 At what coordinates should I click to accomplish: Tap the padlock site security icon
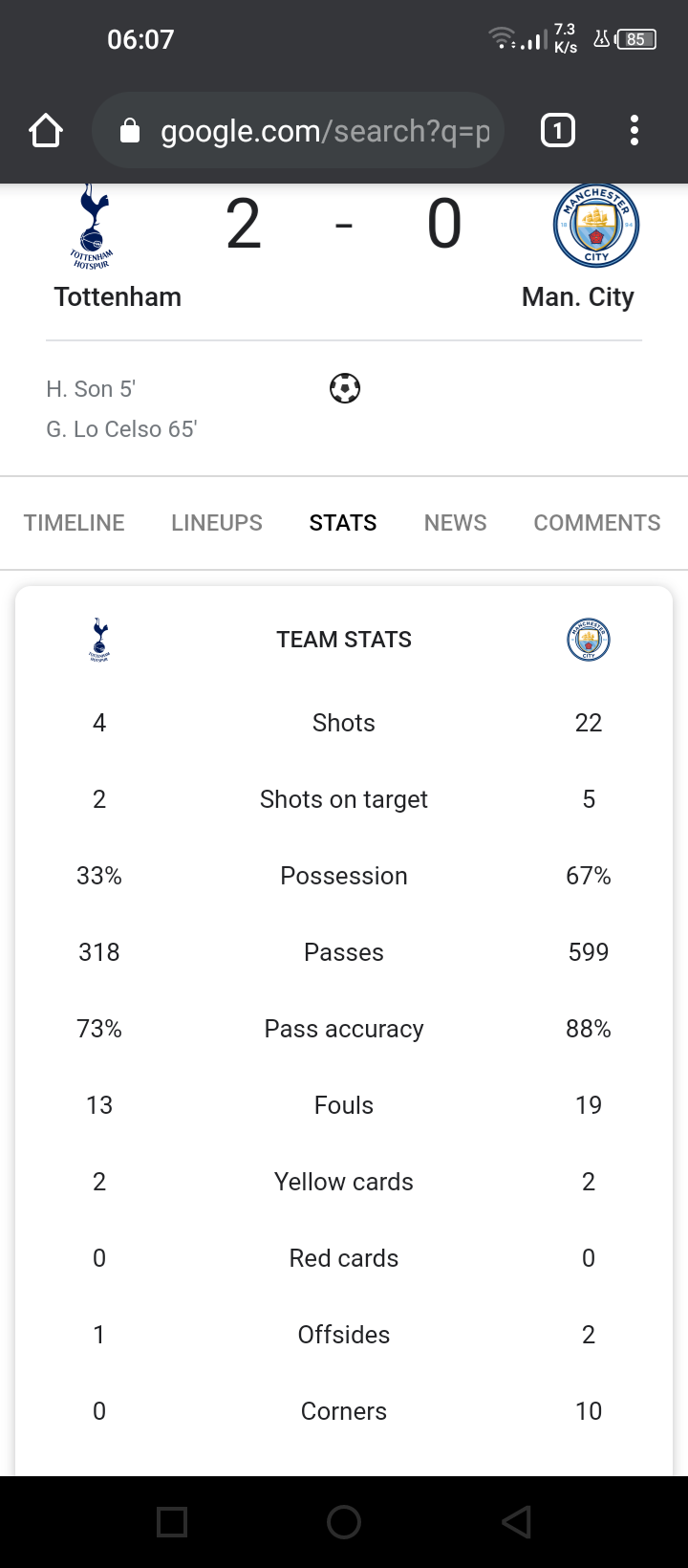[130, 131]
